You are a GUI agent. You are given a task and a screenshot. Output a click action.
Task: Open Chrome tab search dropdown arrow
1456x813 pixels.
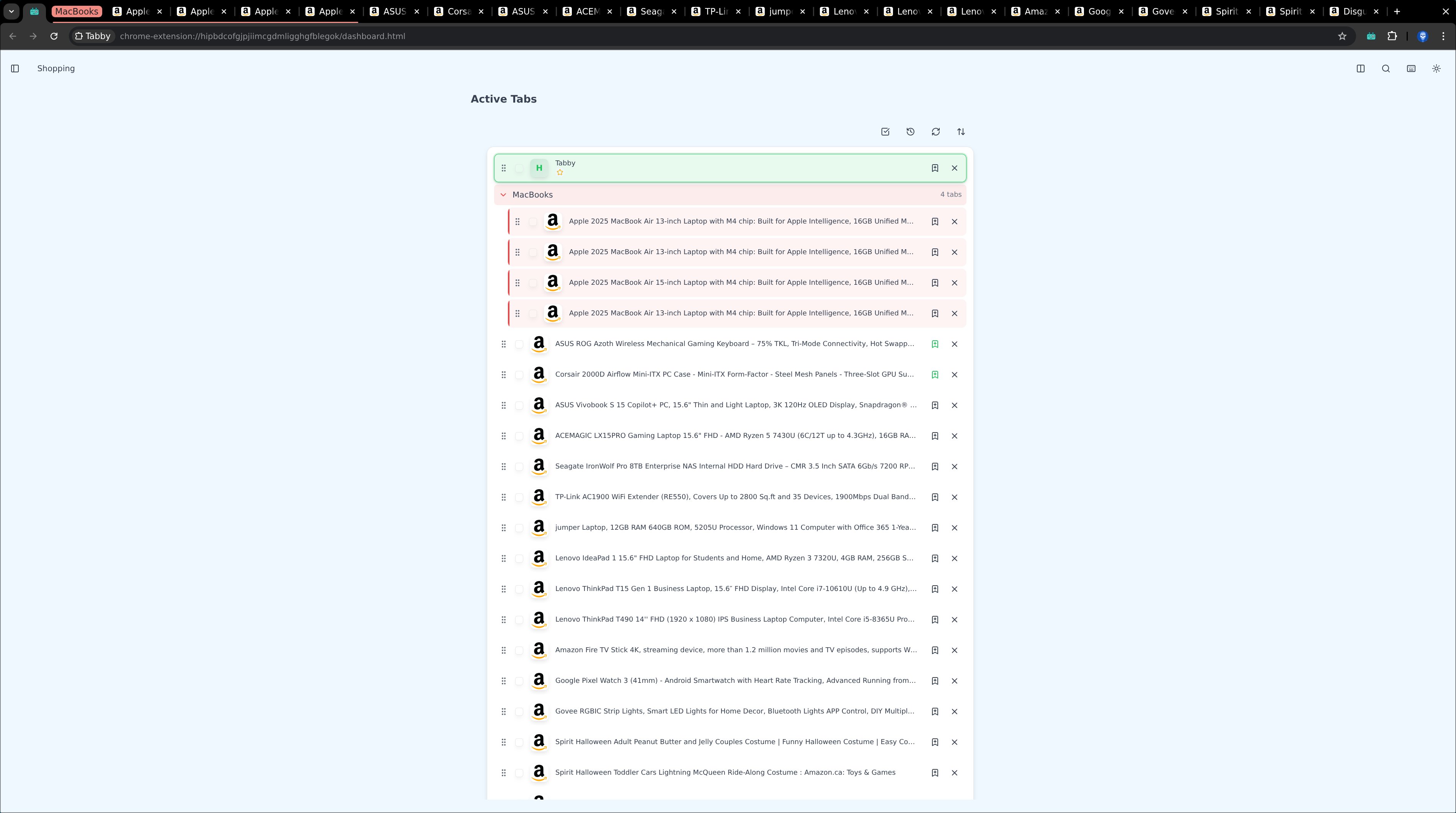pos(11,11)
